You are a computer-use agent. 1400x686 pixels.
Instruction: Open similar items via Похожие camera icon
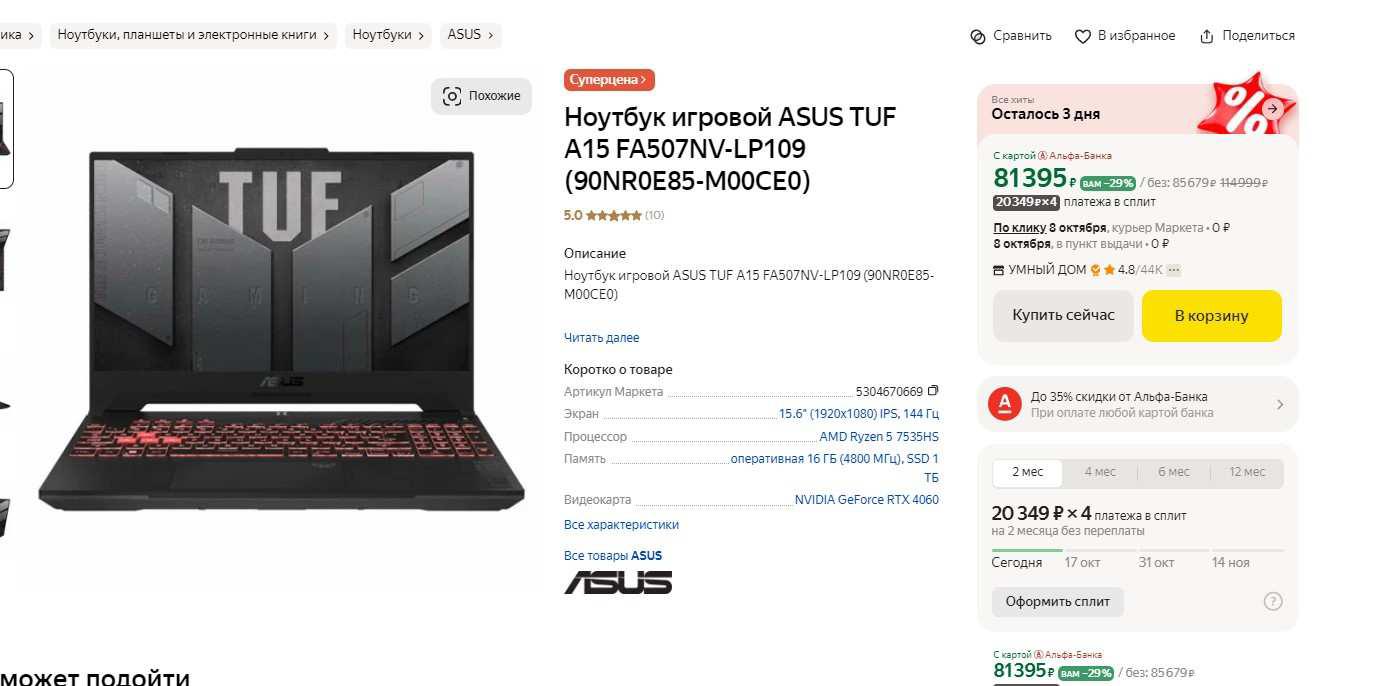(452, 96)
